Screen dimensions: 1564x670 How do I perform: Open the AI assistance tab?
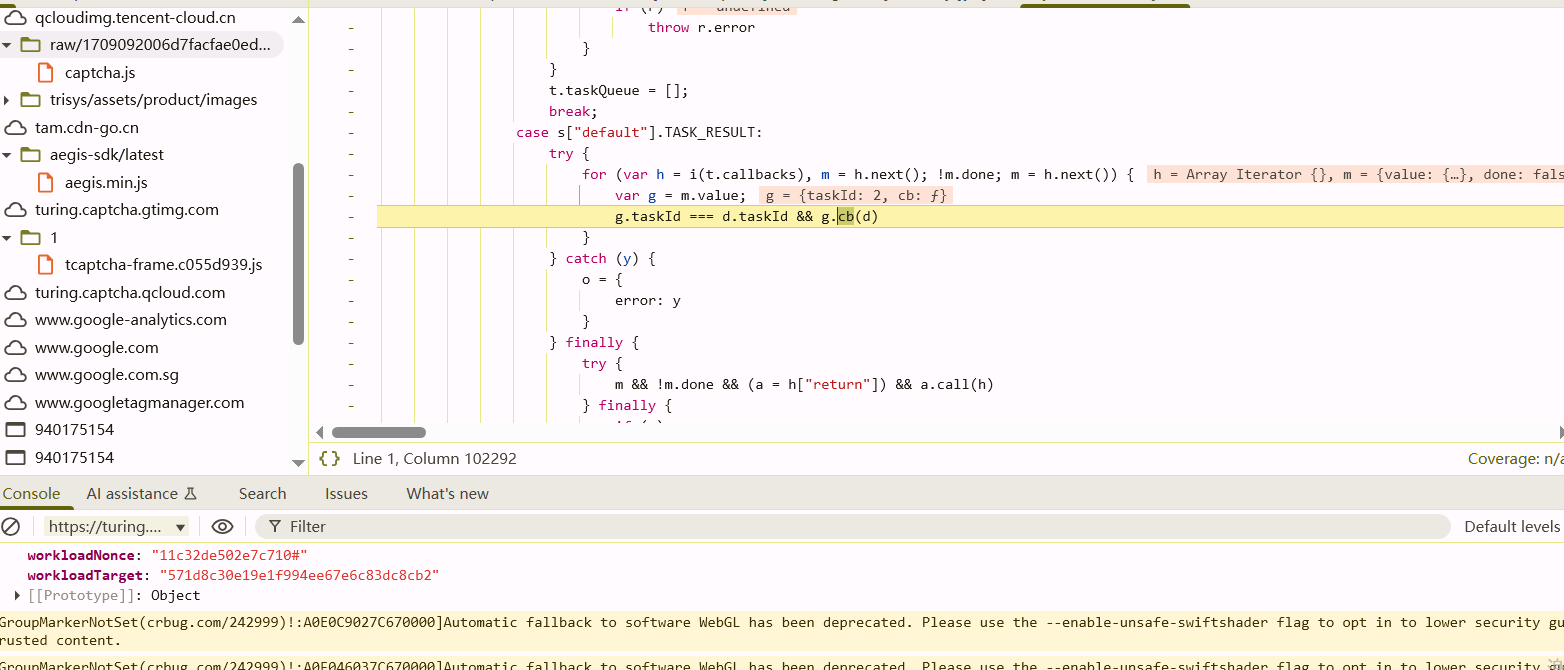(141, 494)
